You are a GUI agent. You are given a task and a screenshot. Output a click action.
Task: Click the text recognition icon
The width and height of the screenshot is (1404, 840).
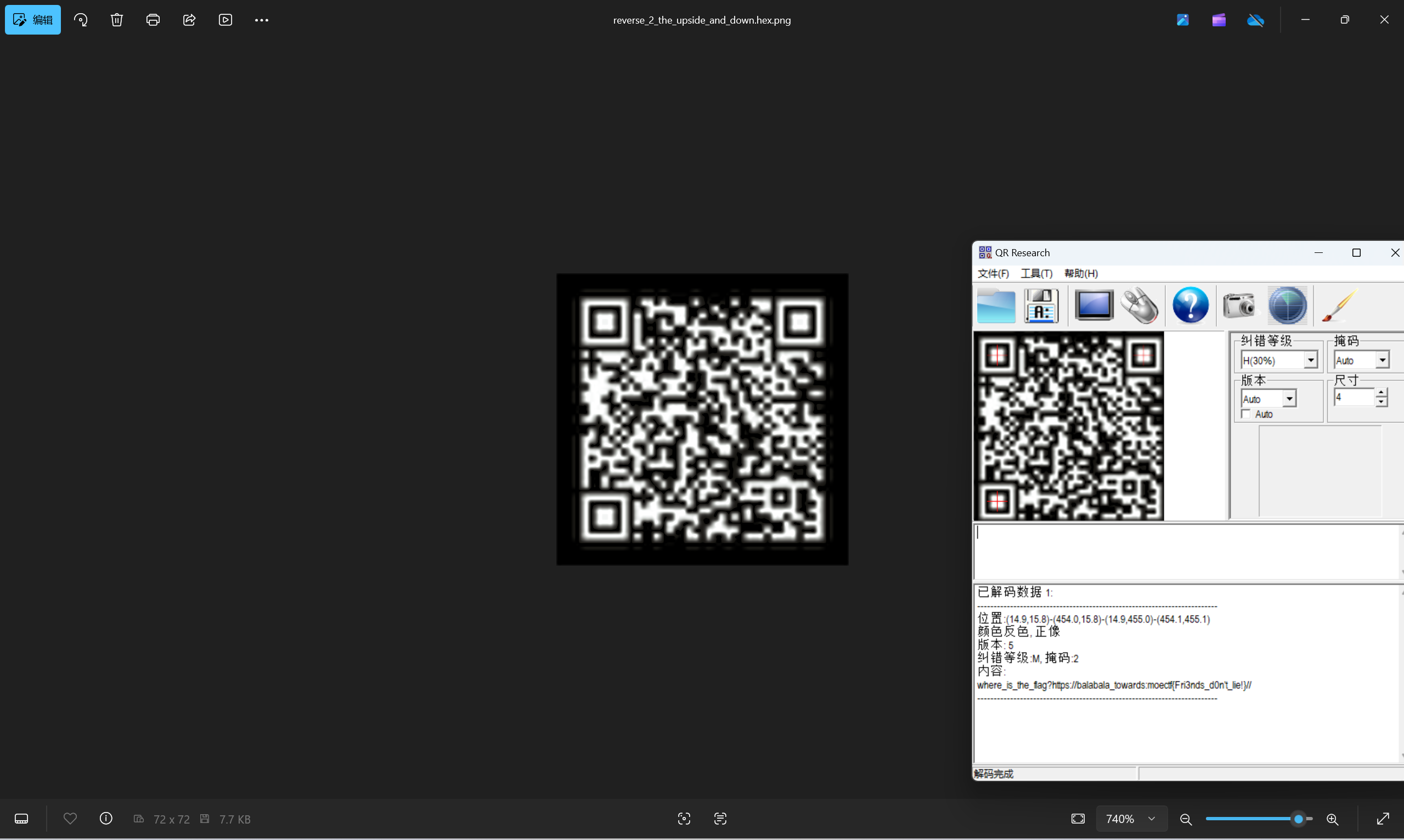[x=720, y=819]
